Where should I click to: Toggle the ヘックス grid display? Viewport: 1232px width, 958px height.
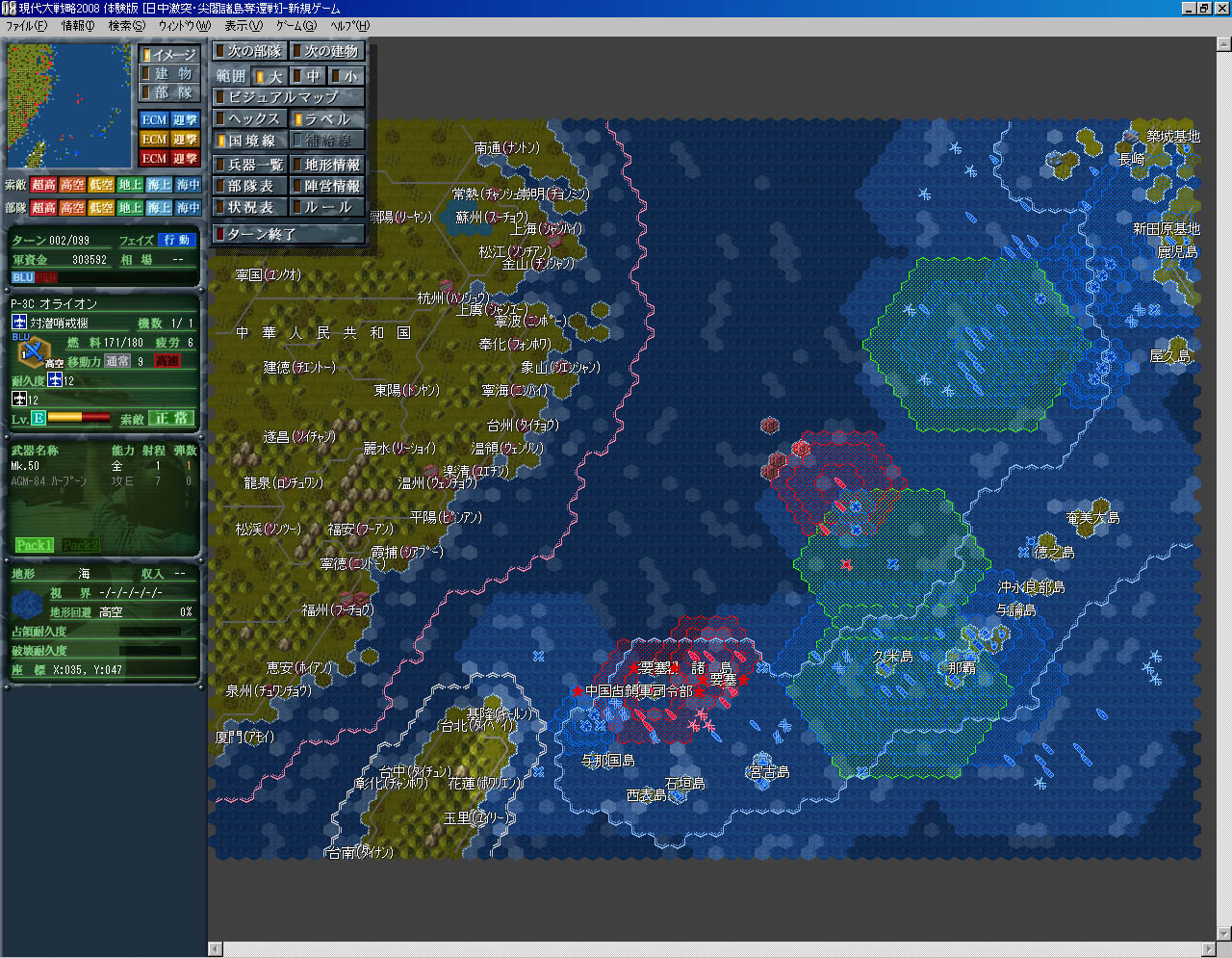pyautogui.click(x=249, y=118)
